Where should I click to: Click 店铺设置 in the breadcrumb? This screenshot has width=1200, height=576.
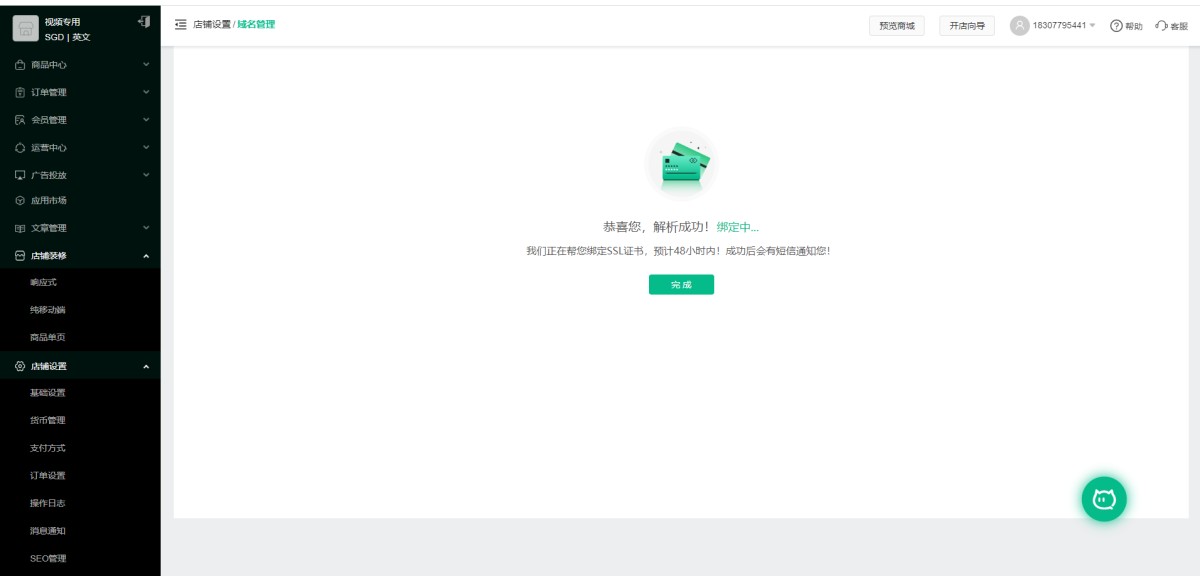tap(211, 25)
